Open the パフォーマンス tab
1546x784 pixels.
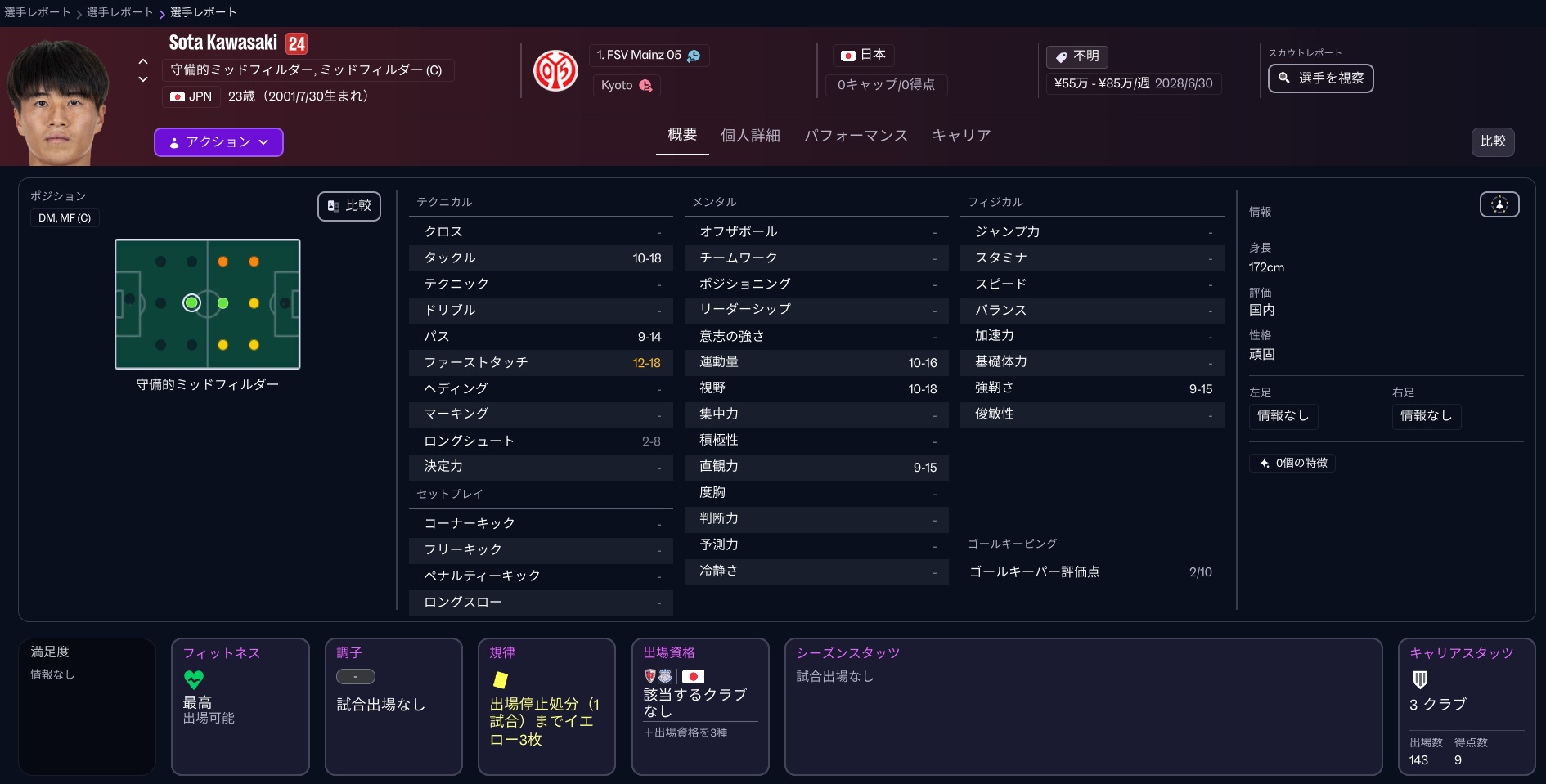click(855, 136)
